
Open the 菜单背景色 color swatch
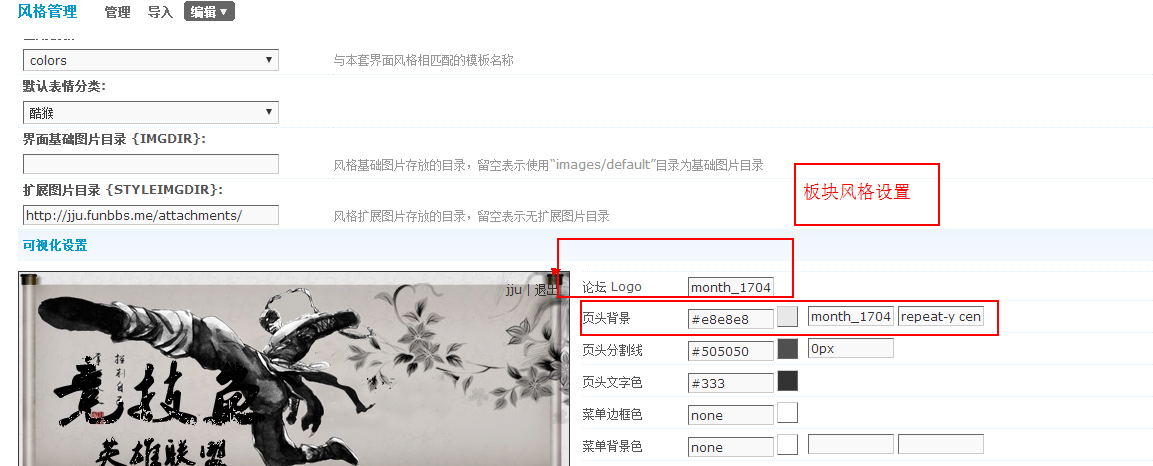pos(788,445)
